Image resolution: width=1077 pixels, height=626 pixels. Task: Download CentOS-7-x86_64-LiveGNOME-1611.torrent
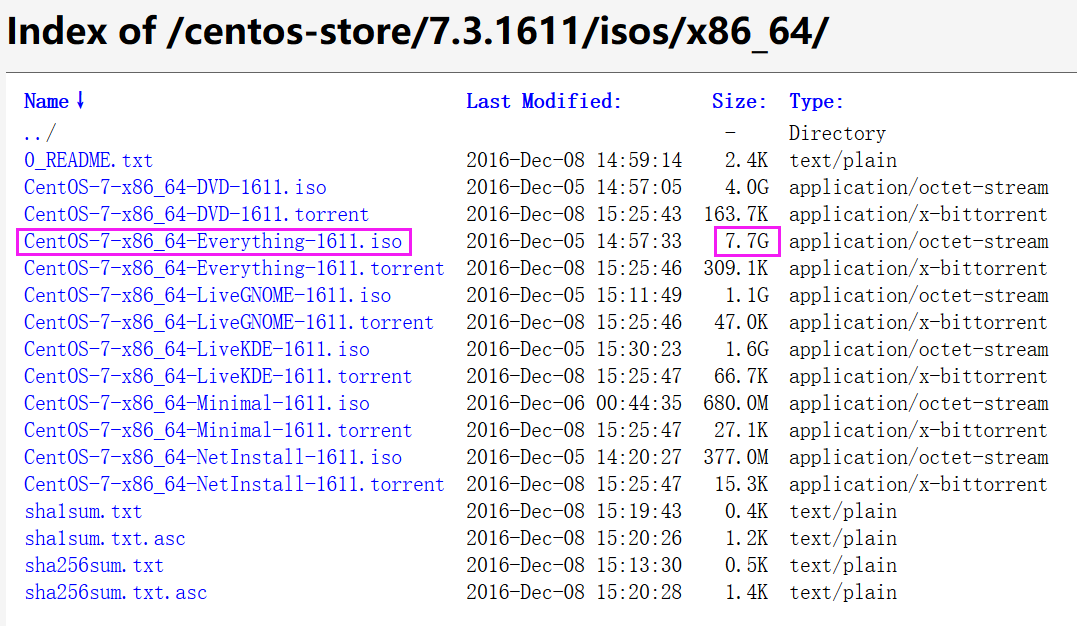click(229, 322)
